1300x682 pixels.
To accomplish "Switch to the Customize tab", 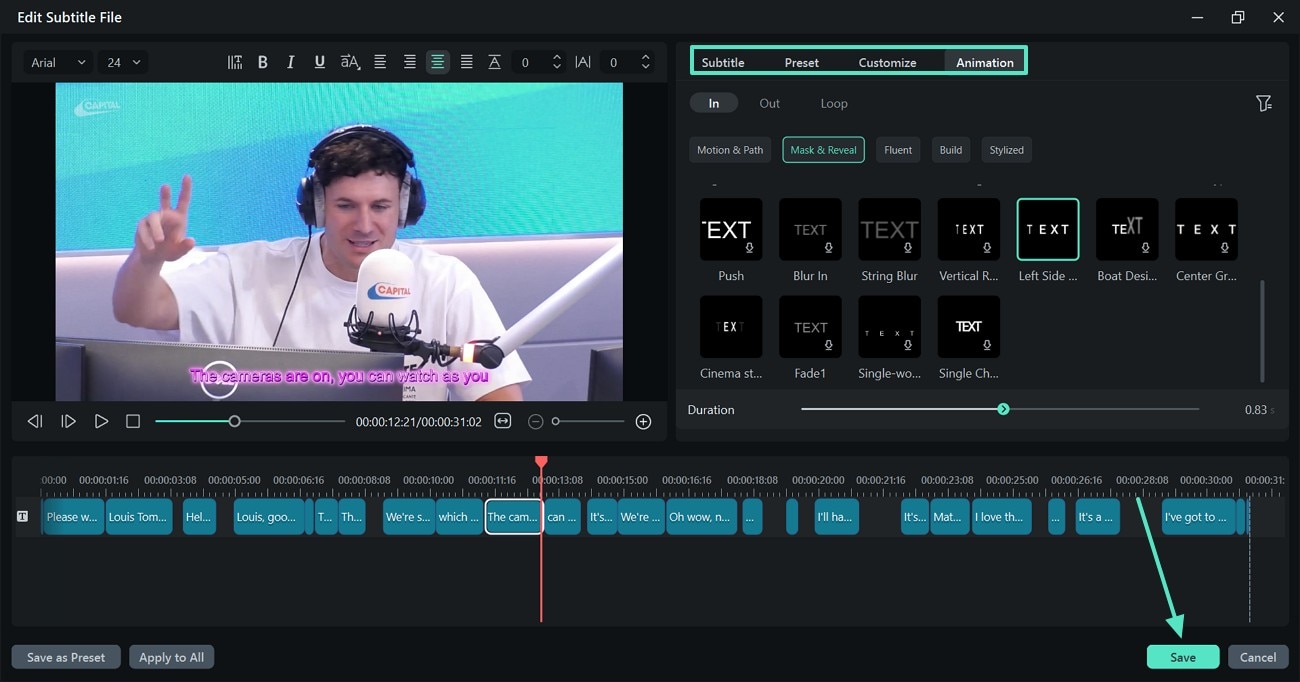I will [887, 61].
